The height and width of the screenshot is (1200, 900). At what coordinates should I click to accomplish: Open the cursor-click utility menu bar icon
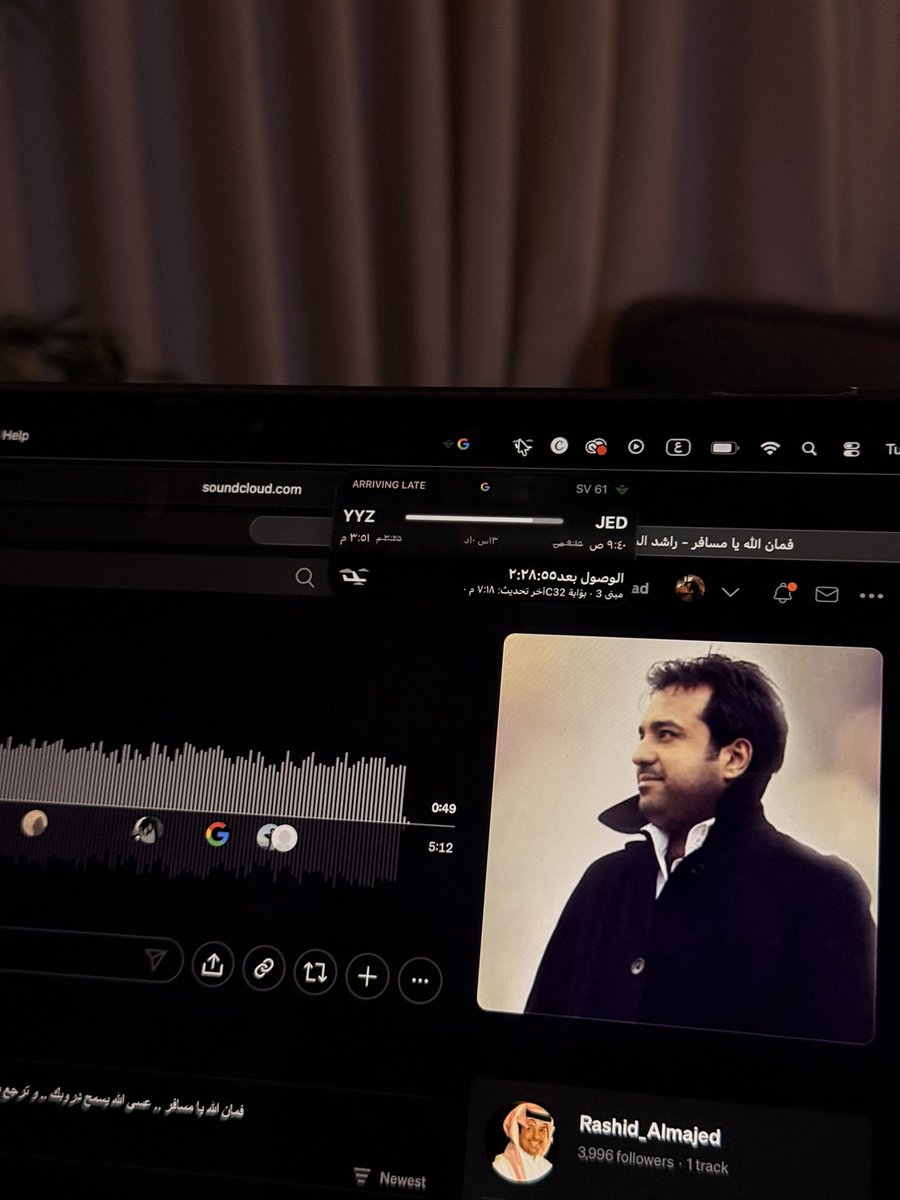click(521, 447)
